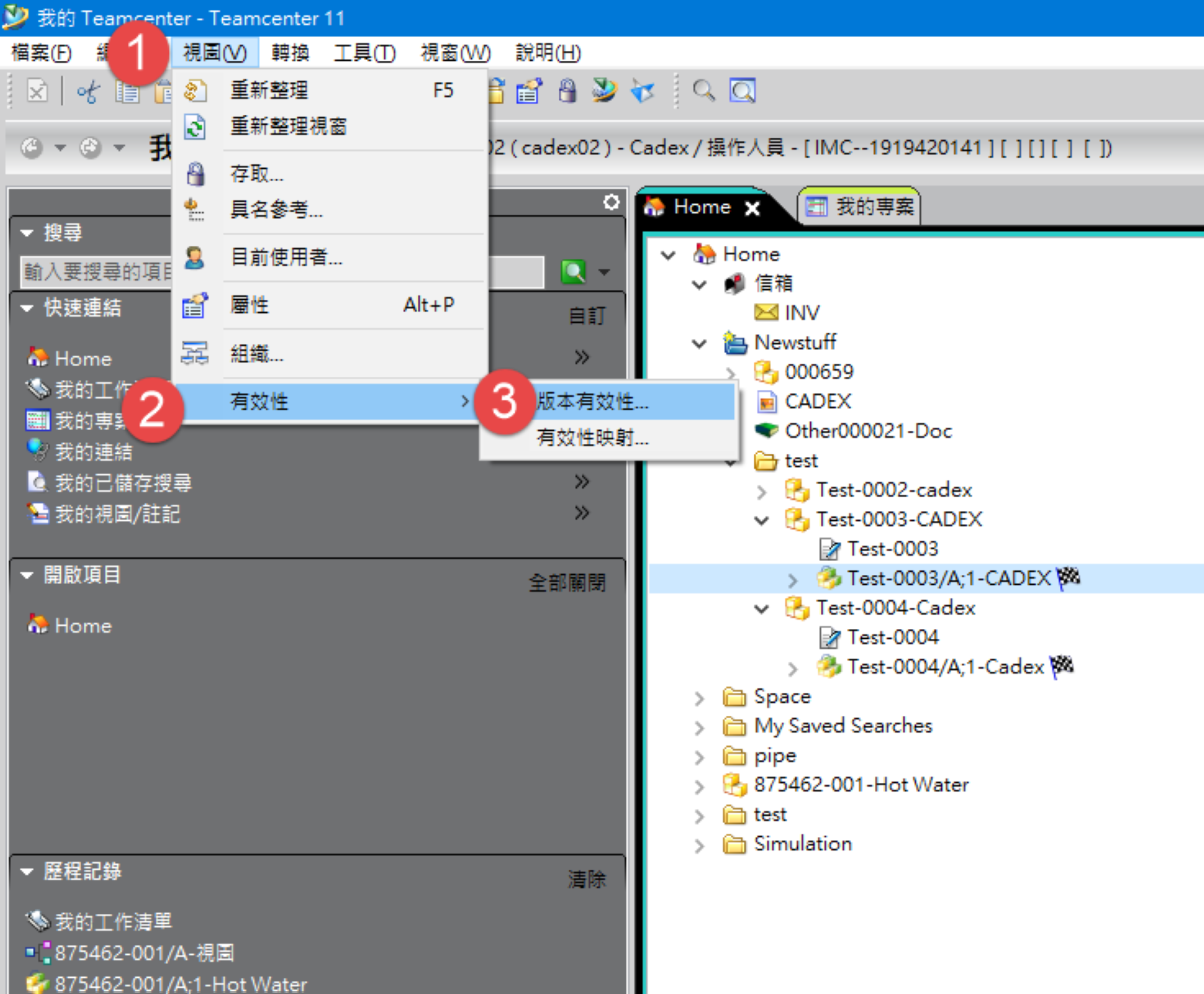Close the Home tab
This screenshot has width=1204, height=994.
coord(752,209)
